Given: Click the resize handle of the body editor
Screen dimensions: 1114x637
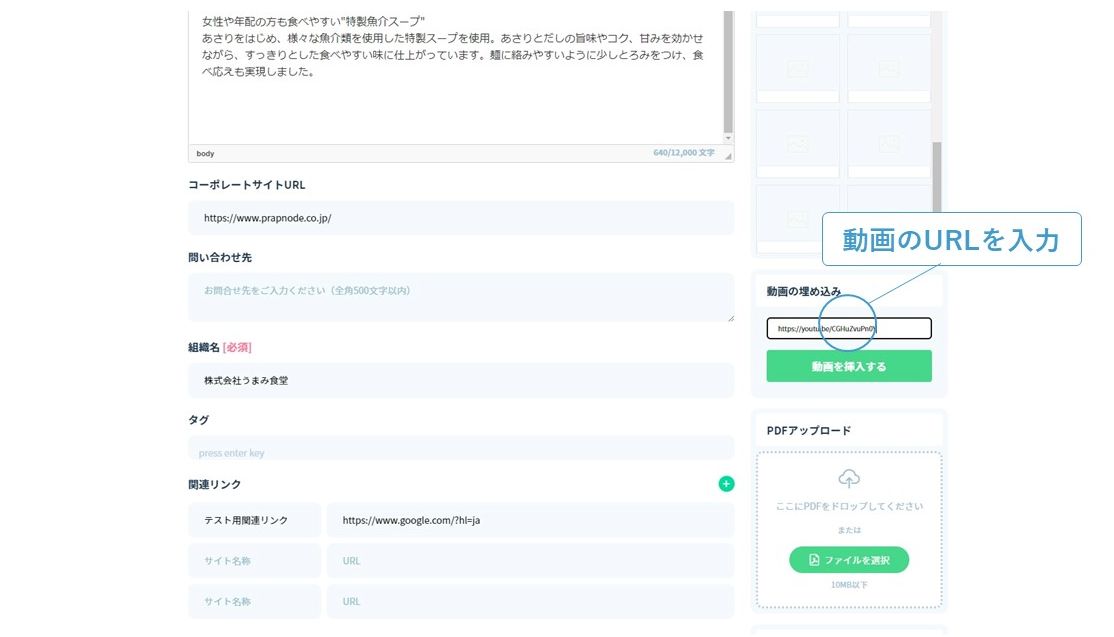Looking at the screenshot, I should point(728,155).
